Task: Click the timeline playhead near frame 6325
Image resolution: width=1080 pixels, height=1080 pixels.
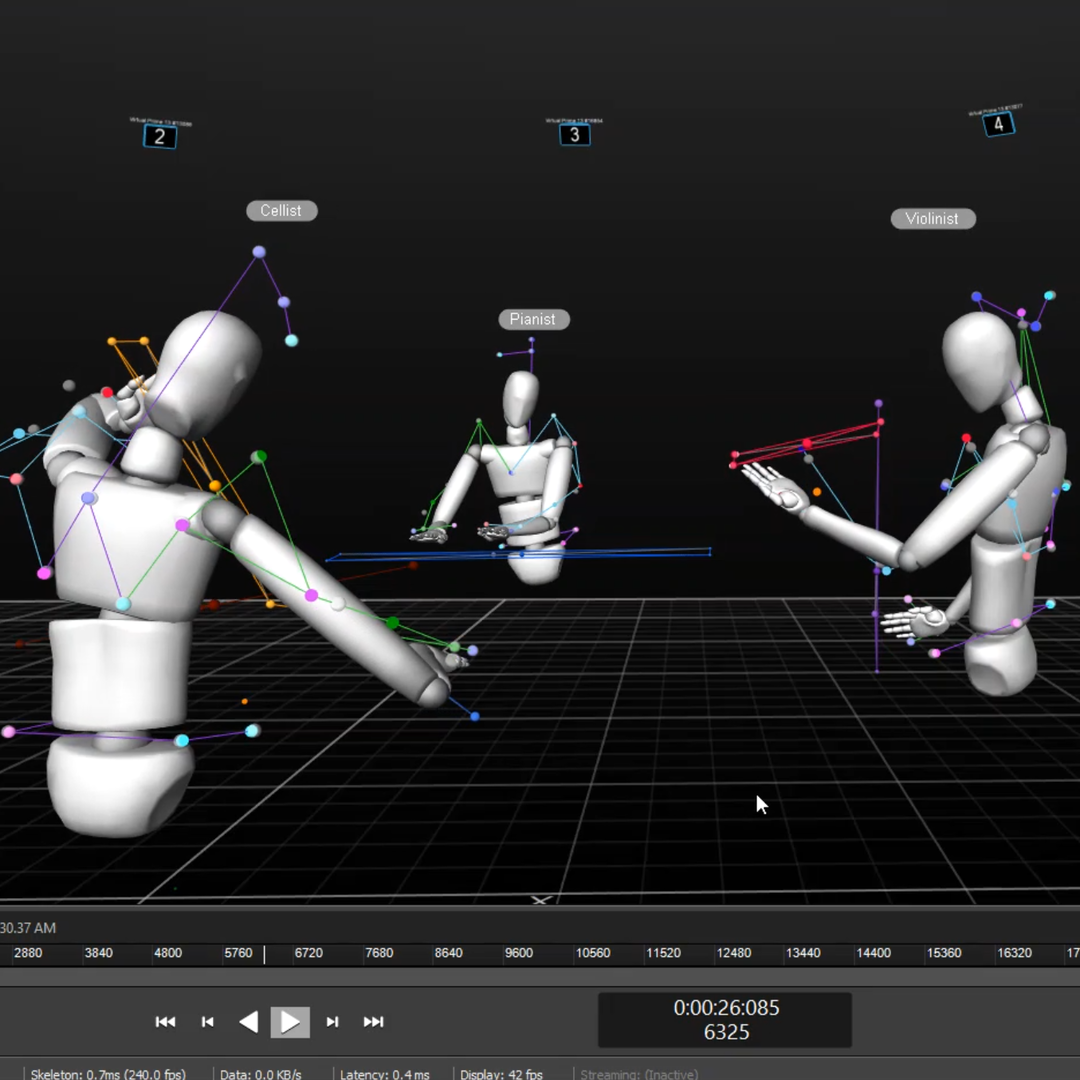Action: coord(265,954)
